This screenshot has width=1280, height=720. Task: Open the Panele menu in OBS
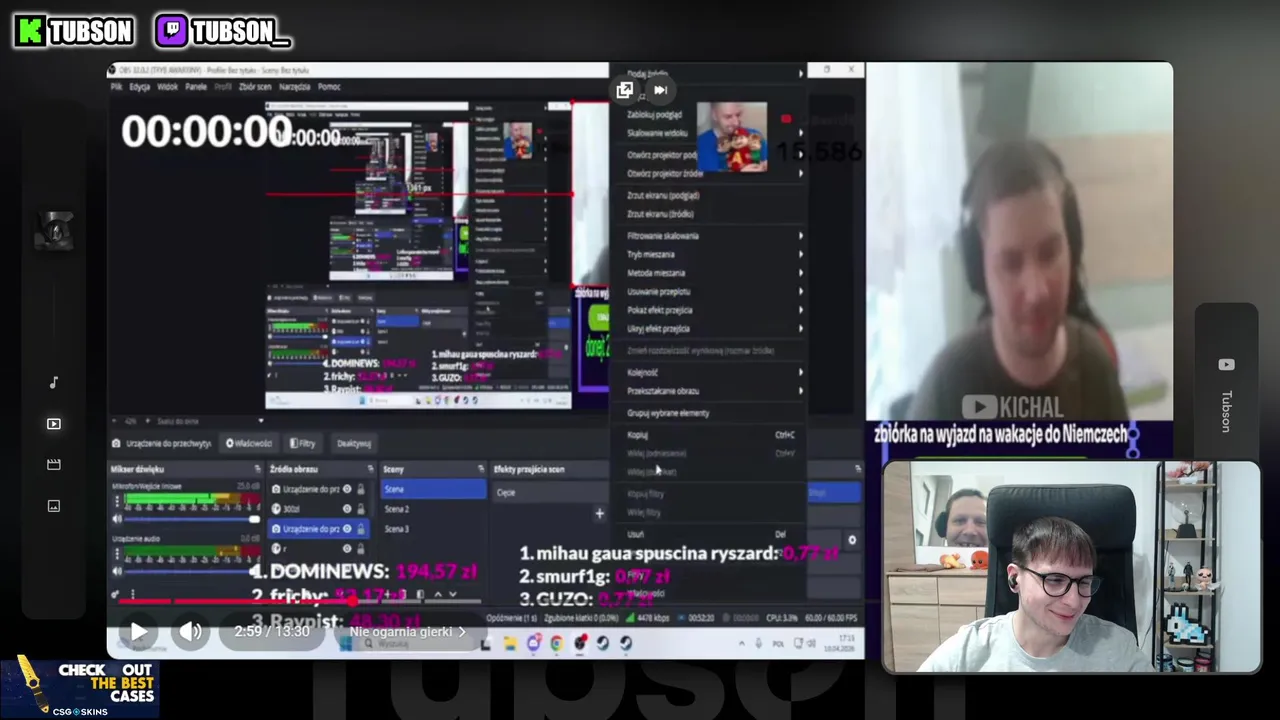pyautogui.click(x=196, y=87)
